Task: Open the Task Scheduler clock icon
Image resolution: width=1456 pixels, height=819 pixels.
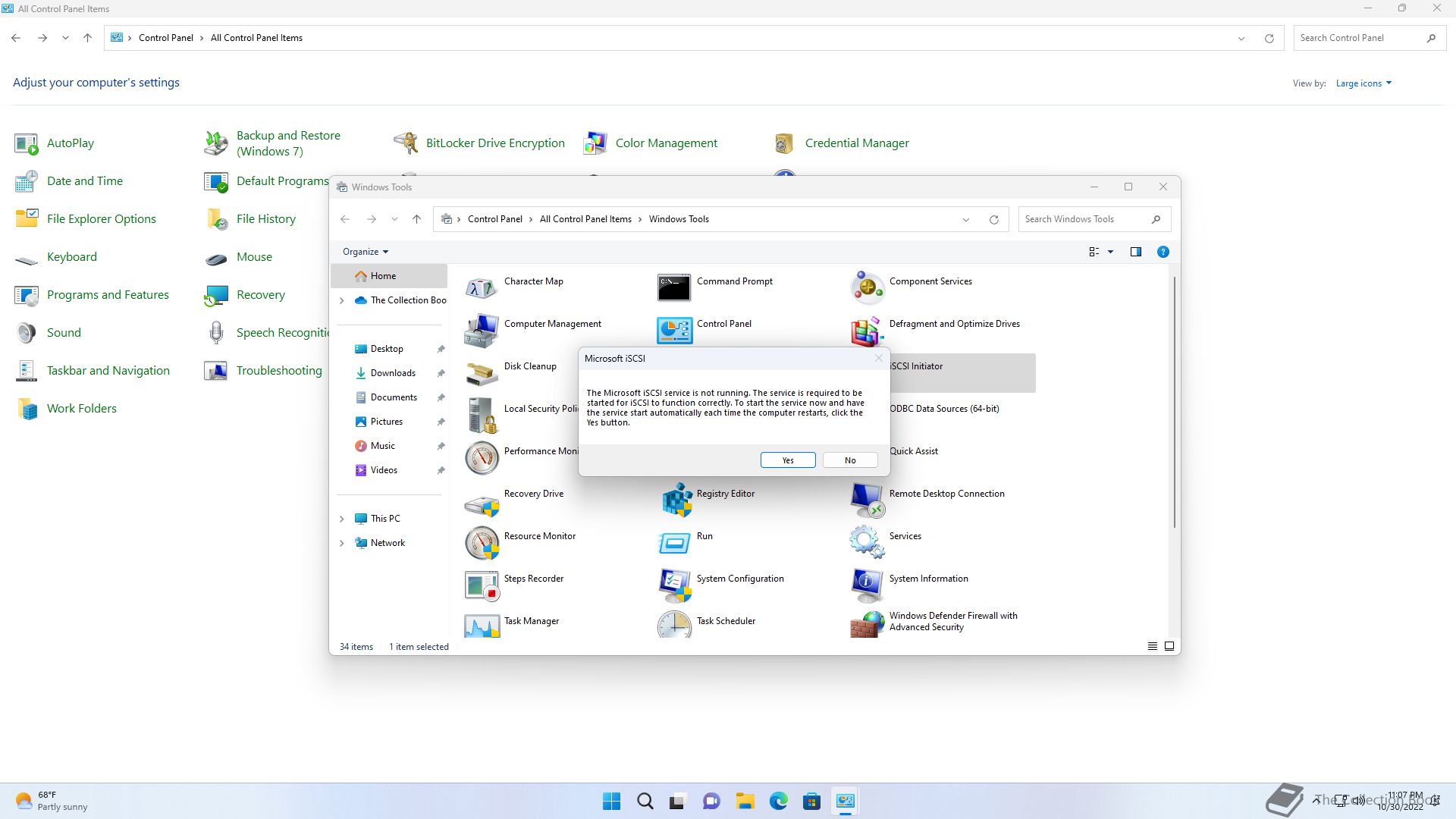Action: (x=674, y=625)
